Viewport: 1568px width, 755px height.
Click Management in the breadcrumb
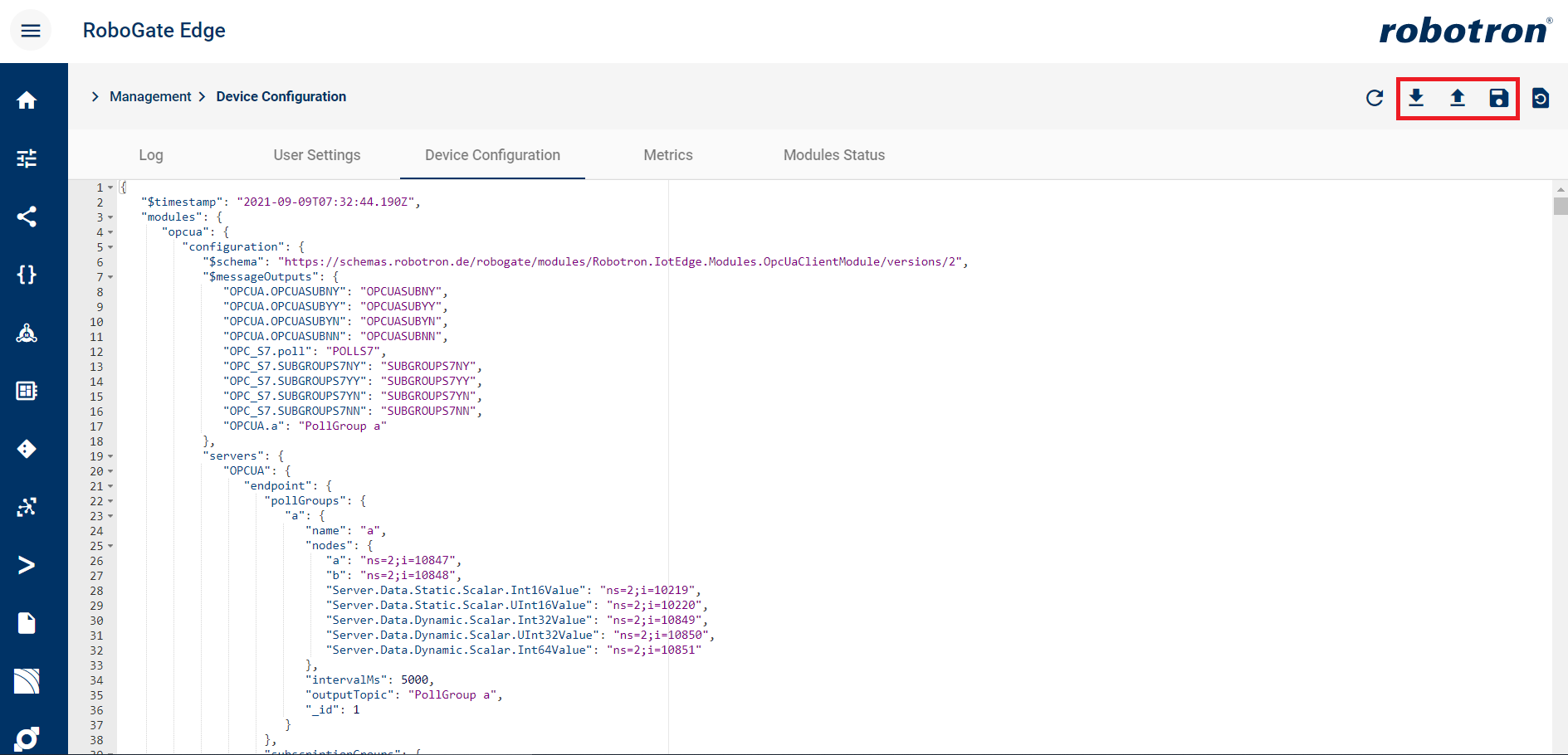point(150,97)
